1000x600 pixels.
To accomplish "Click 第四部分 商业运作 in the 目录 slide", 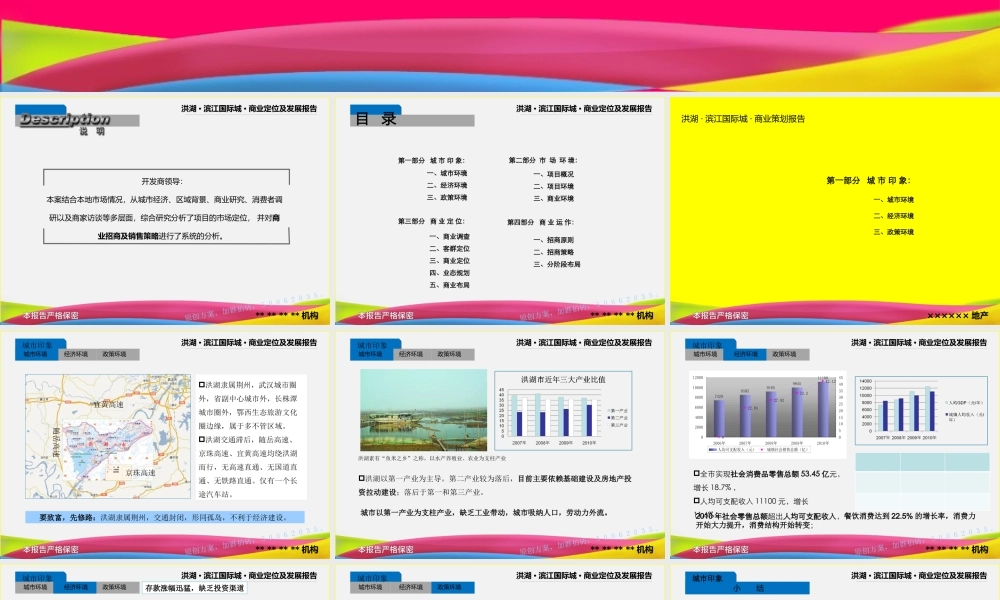I will (540, 223).
